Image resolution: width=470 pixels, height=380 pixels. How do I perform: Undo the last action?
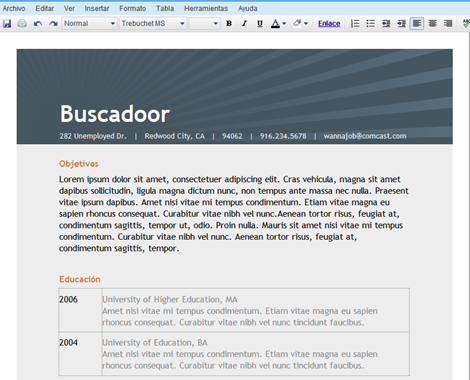(x=38, y=24)
